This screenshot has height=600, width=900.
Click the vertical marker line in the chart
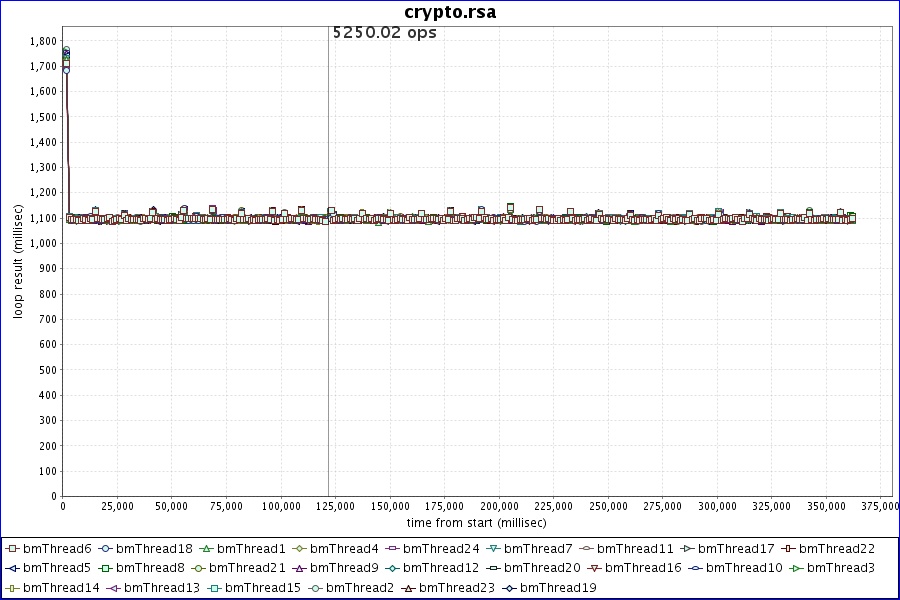point(328,300)
